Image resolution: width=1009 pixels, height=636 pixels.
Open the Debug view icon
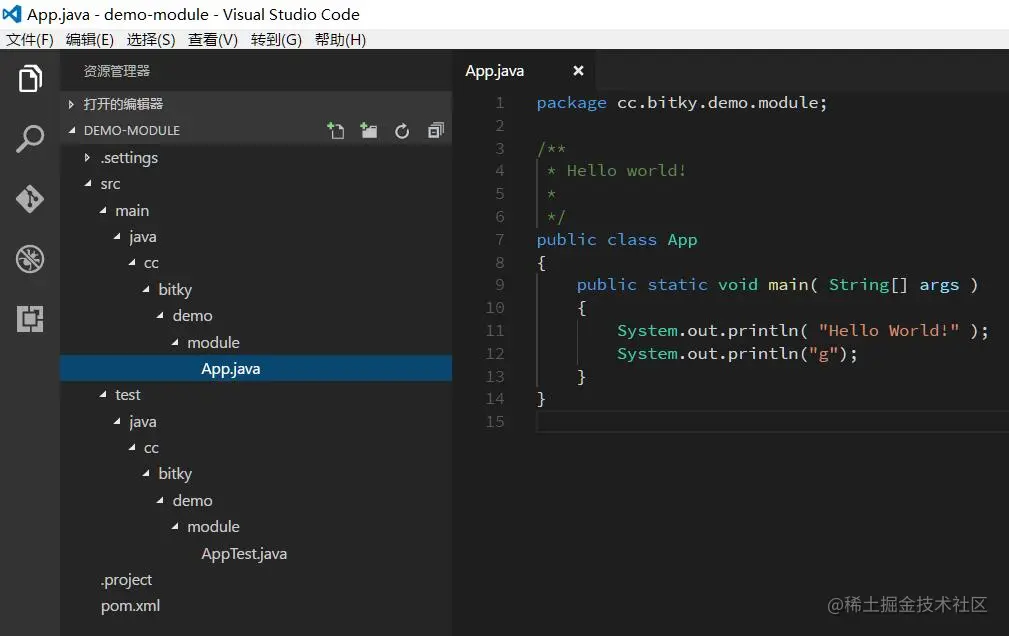(30, 259)
